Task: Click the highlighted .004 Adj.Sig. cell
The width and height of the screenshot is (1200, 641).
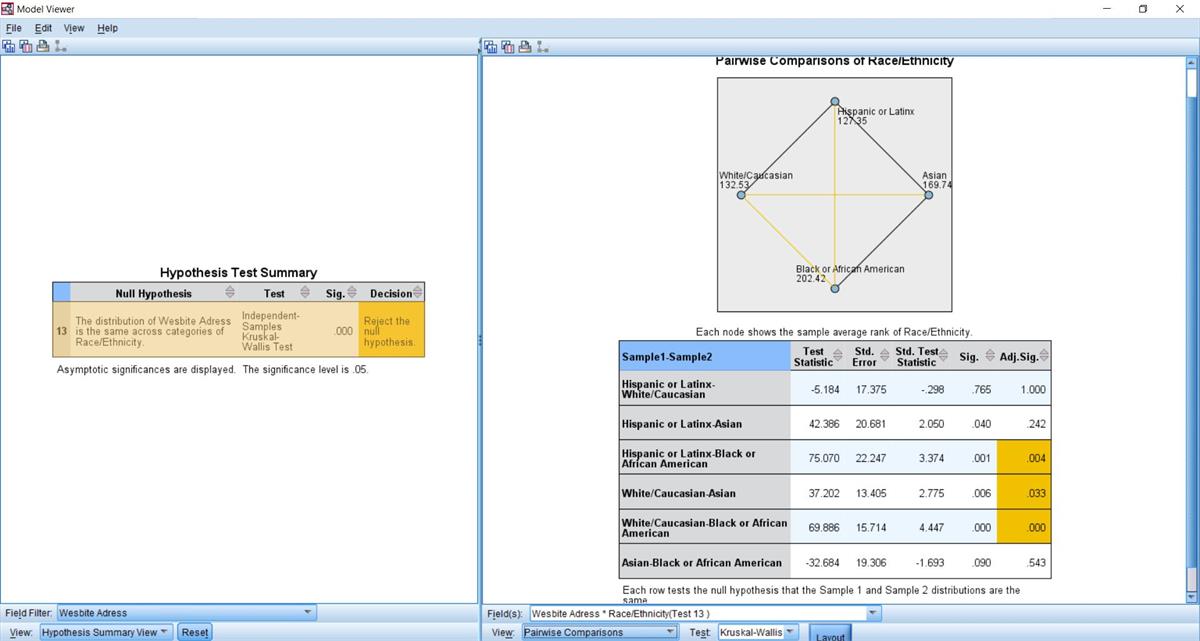Action: coord(1024,459)
